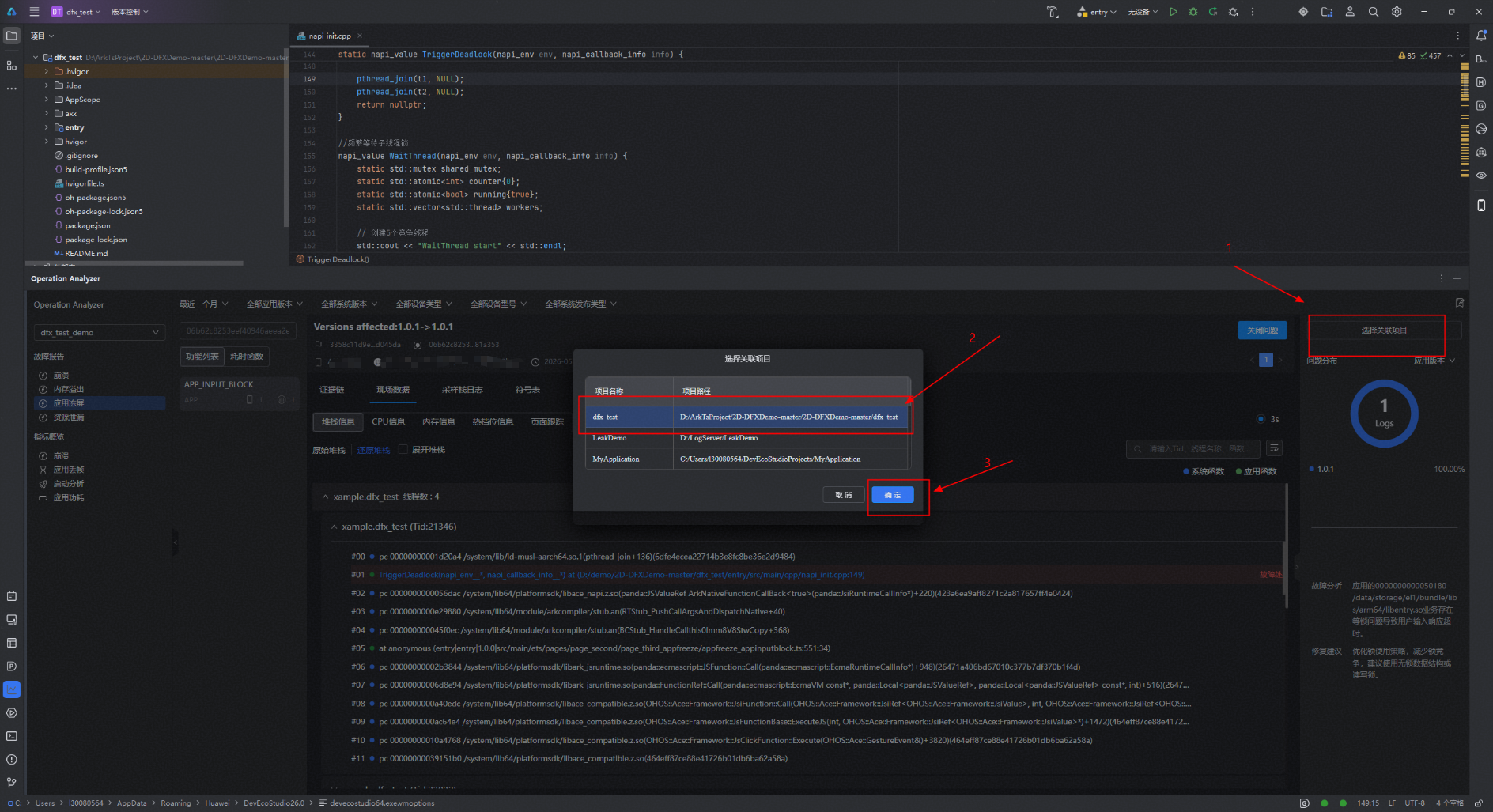Start debugging with the bug icon

tap(1193, 12)
